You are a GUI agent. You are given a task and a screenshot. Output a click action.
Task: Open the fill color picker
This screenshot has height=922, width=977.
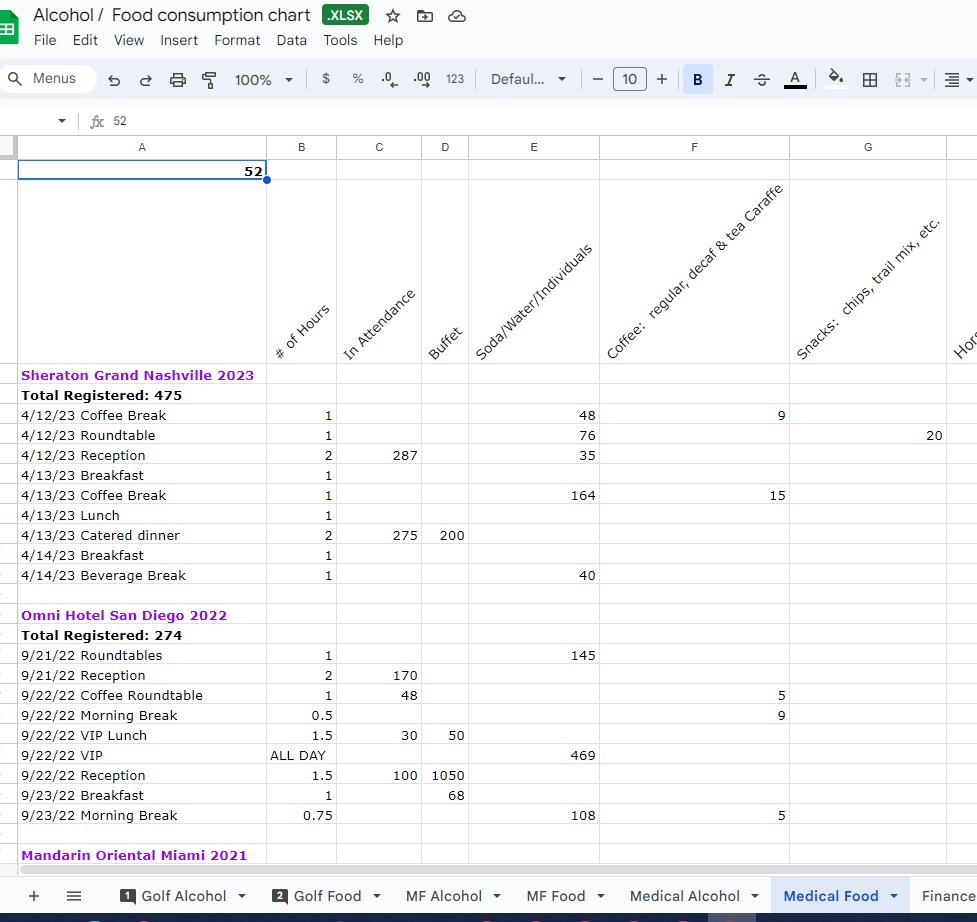pyautogui.click(x=836, y=79)
